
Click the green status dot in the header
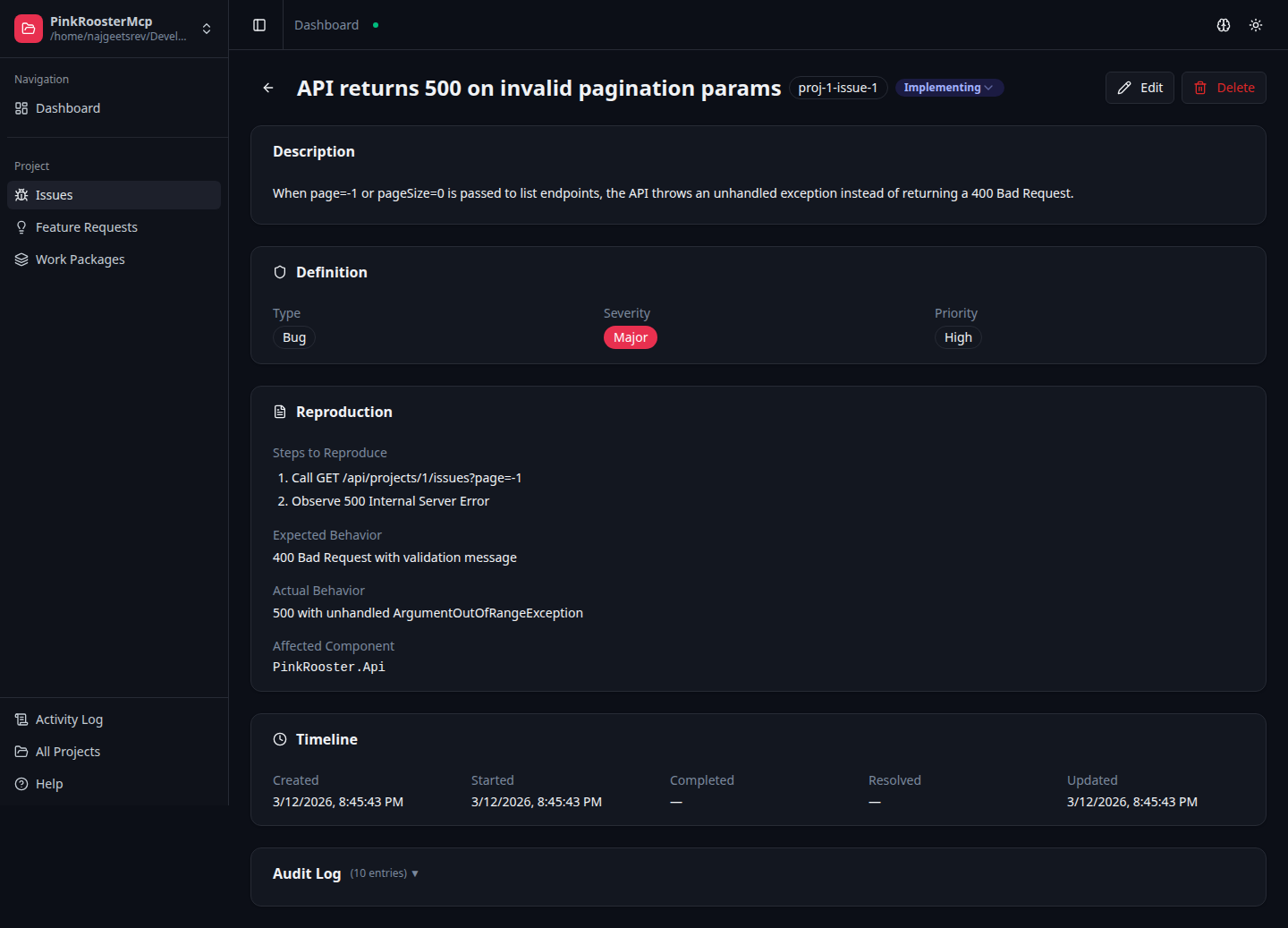(x=376, y=25)
